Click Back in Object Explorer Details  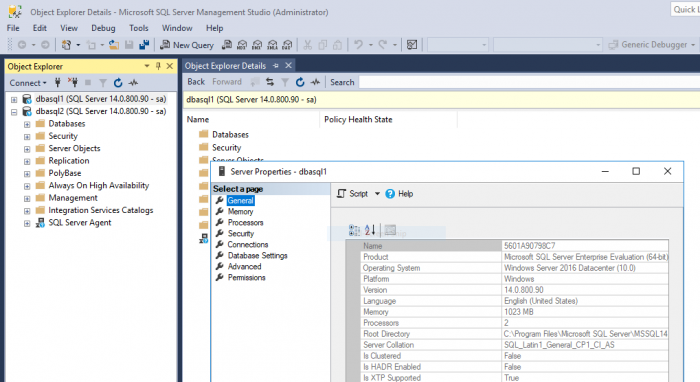click(x=196, y=82)
